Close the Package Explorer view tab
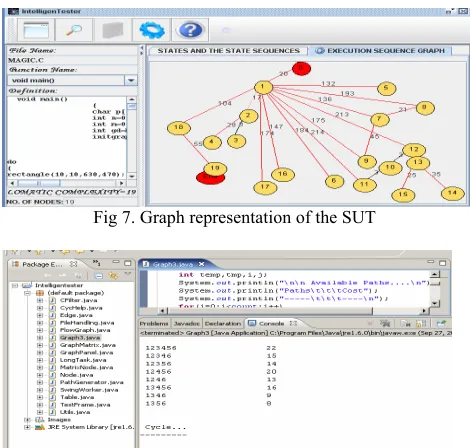 pyautogui.click(x=73, y=264)
